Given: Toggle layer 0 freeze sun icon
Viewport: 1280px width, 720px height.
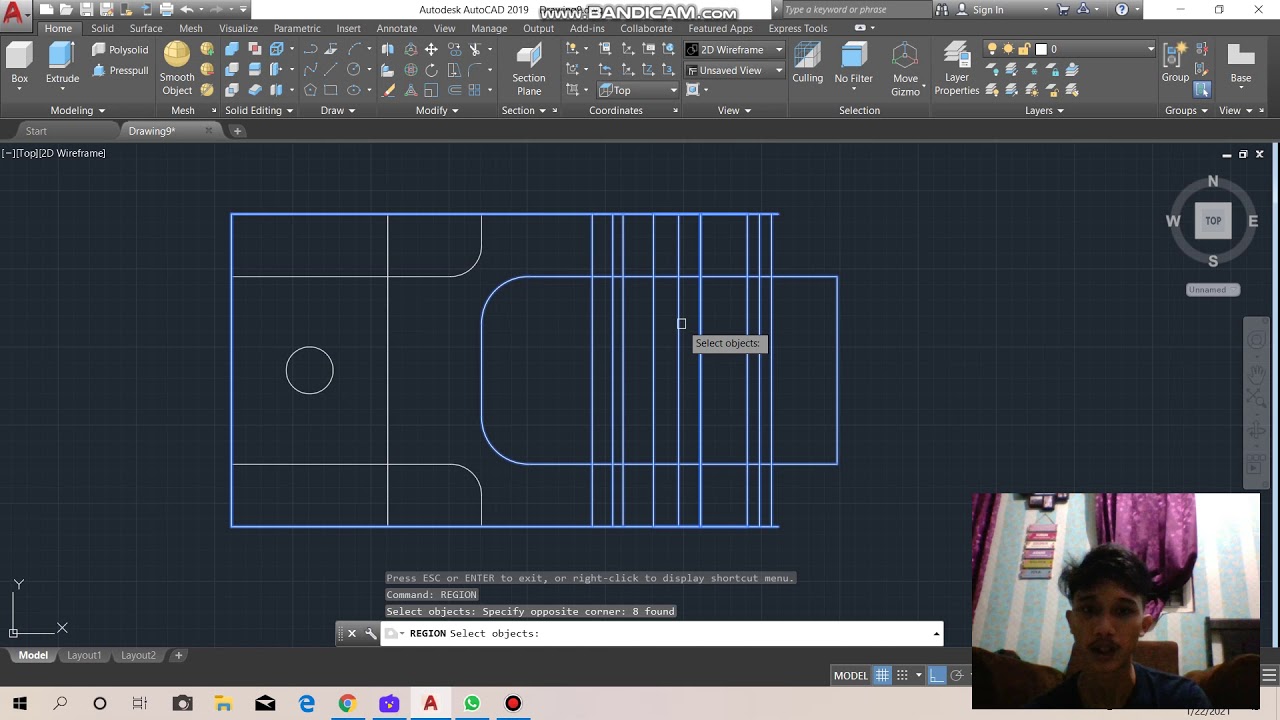Looking at the screenshot, I should (1008, 49).
